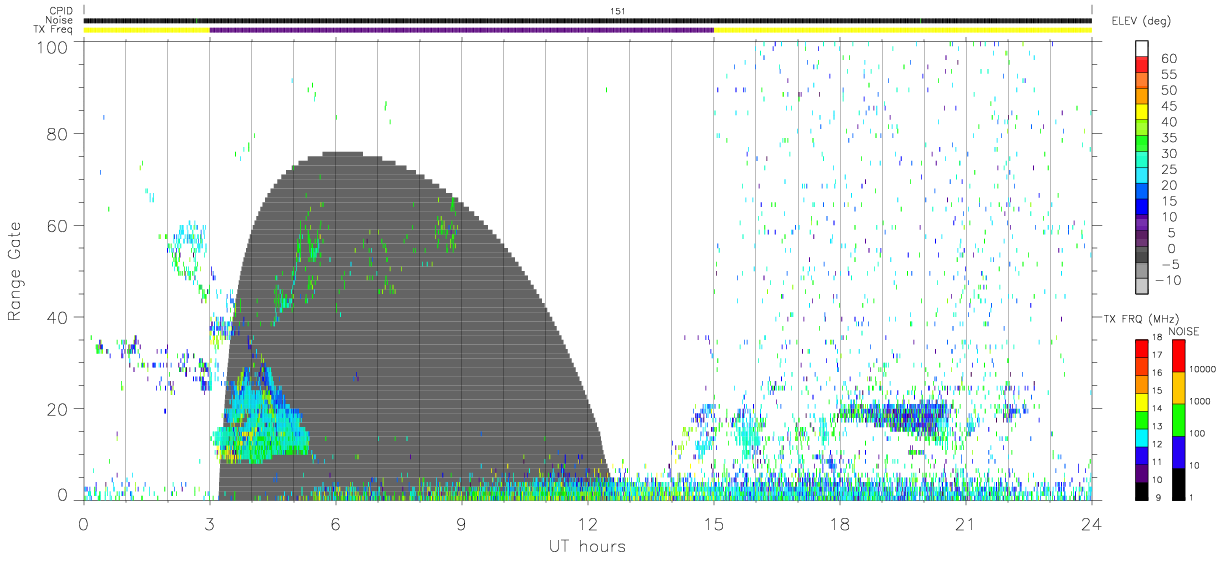Click the black bottom segment of NOISE bar

pyautogui.click(x=1178, y=484)
